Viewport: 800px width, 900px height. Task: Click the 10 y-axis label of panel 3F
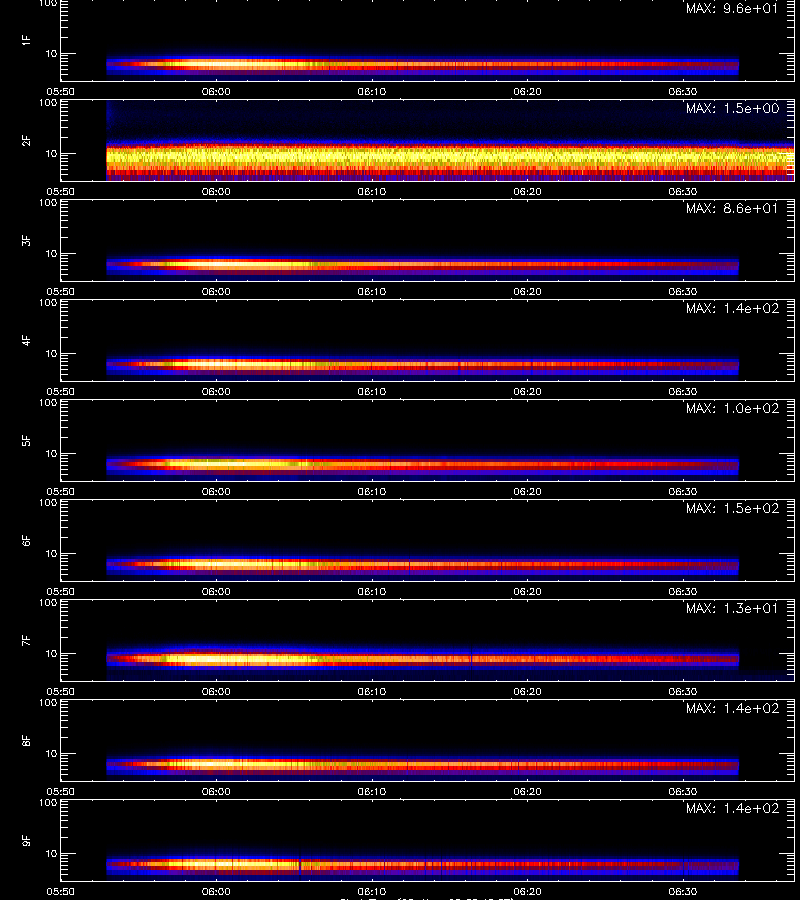51,253
